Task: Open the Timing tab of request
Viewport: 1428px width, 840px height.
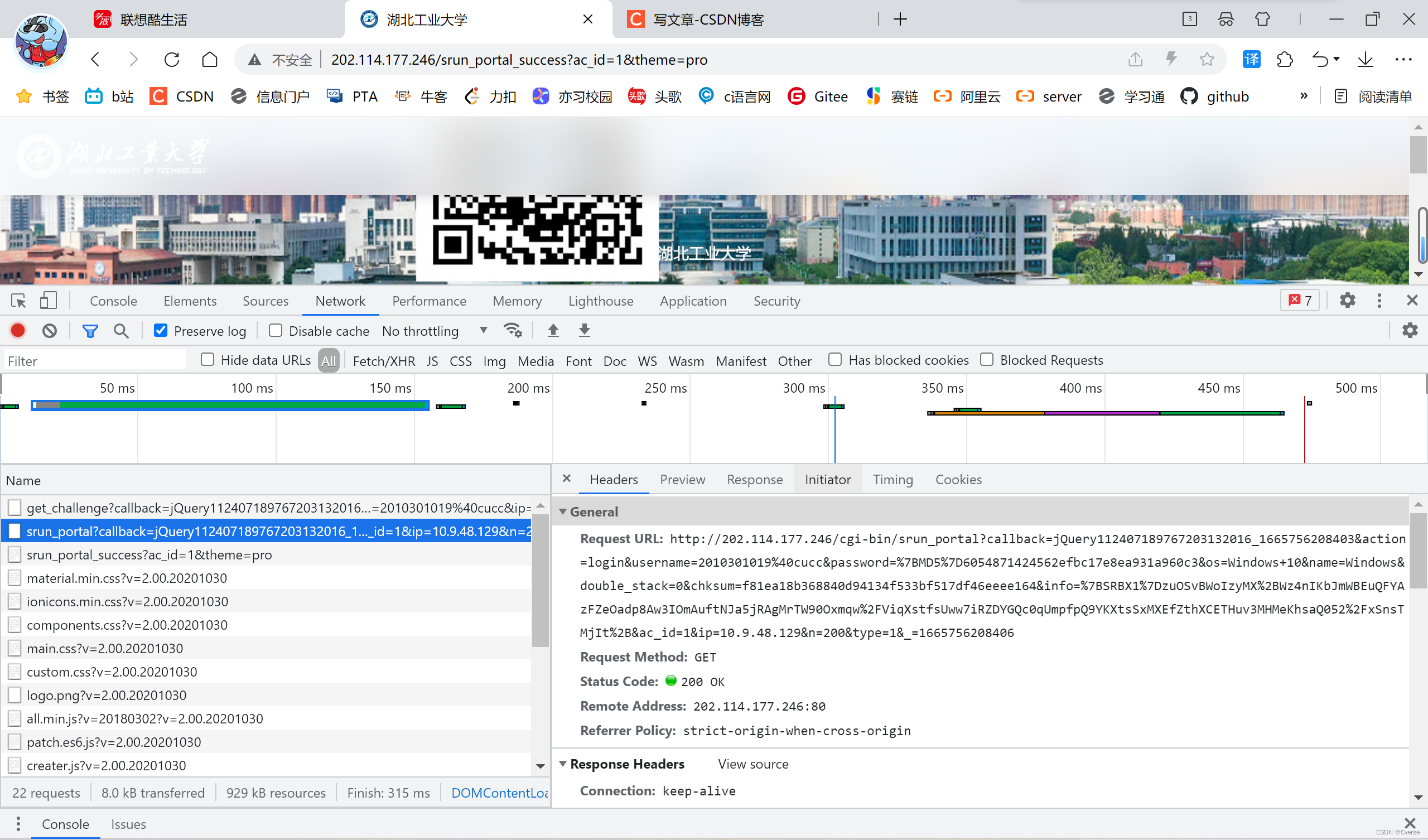Action: 893,480
